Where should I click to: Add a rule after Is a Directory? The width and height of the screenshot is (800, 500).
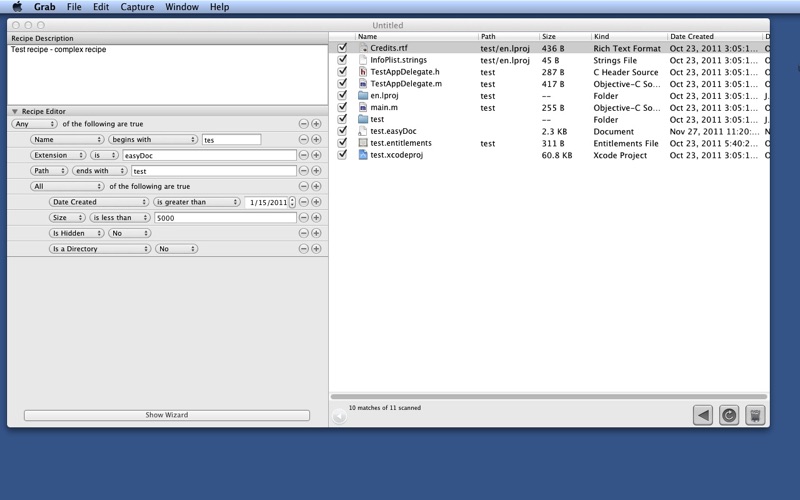316,249
